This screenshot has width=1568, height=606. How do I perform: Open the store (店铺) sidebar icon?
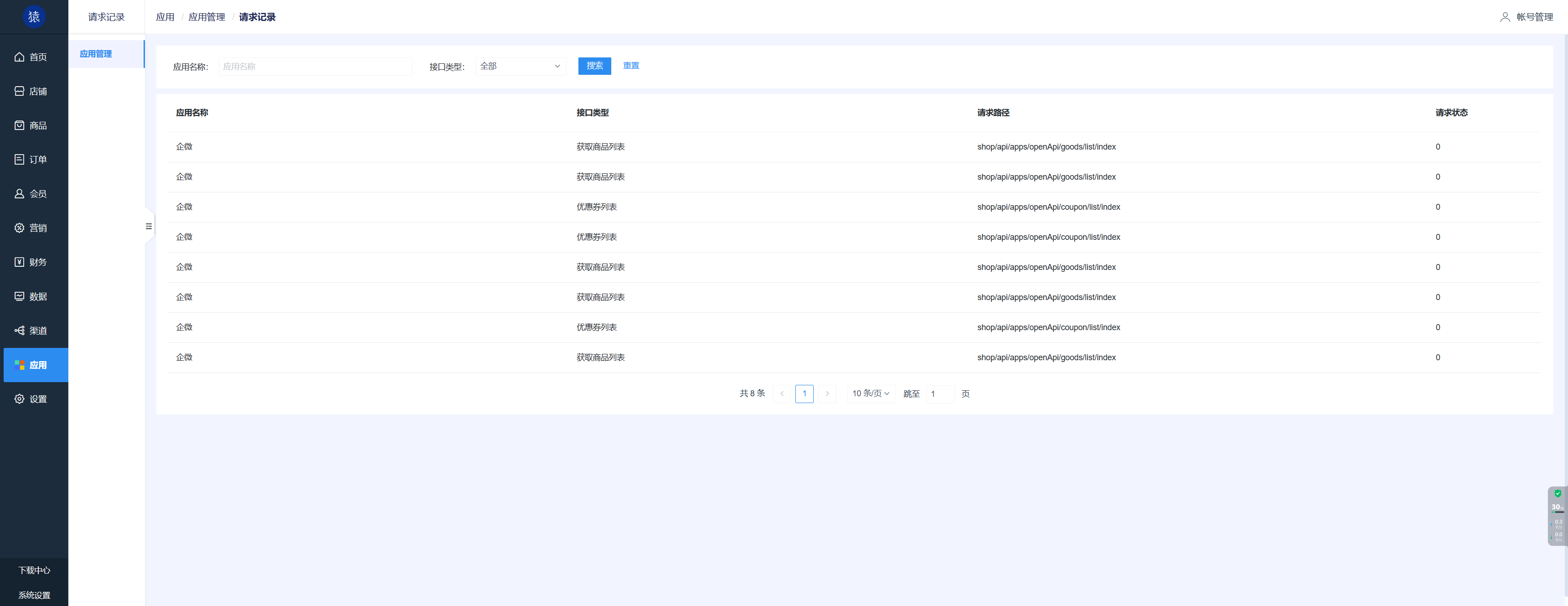20,91
